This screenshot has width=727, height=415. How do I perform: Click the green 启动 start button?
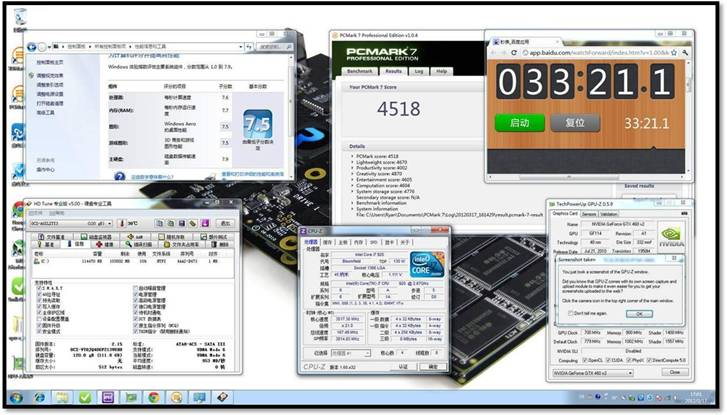click(519, 123)
